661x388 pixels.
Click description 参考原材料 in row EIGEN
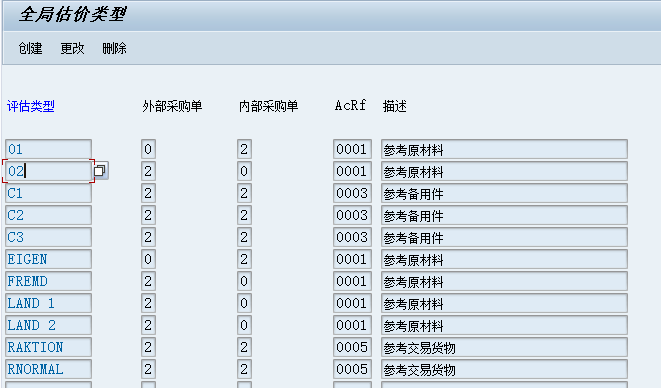(504, 259)
